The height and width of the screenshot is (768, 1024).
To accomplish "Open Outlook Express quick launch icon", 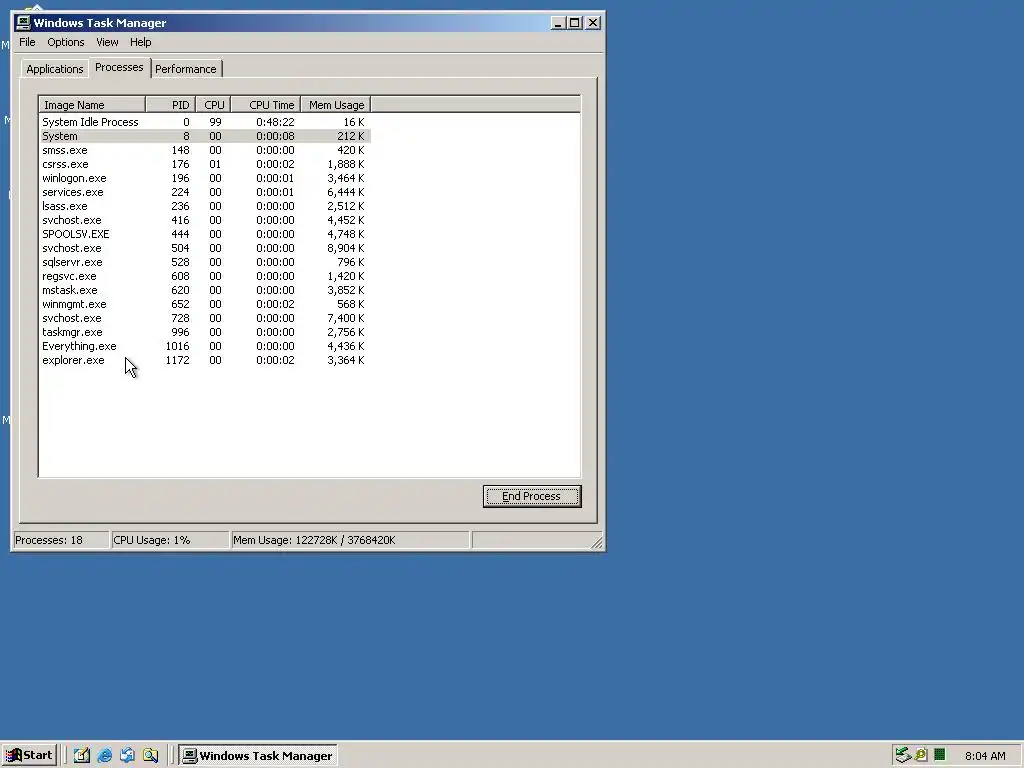I will [127, 755].
